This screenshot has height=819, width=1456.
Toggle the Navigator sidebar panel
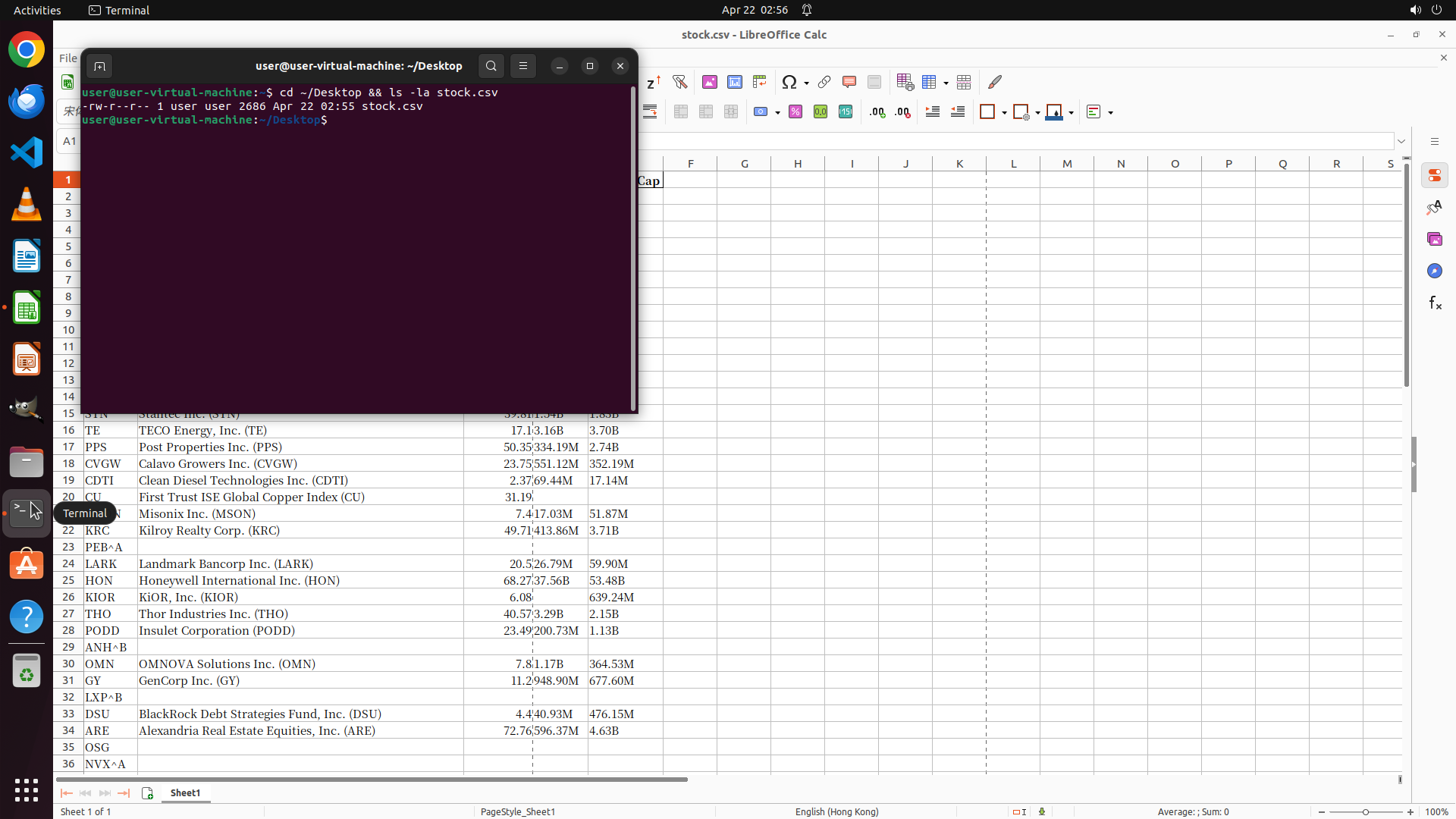click(x=1435, y=271)
